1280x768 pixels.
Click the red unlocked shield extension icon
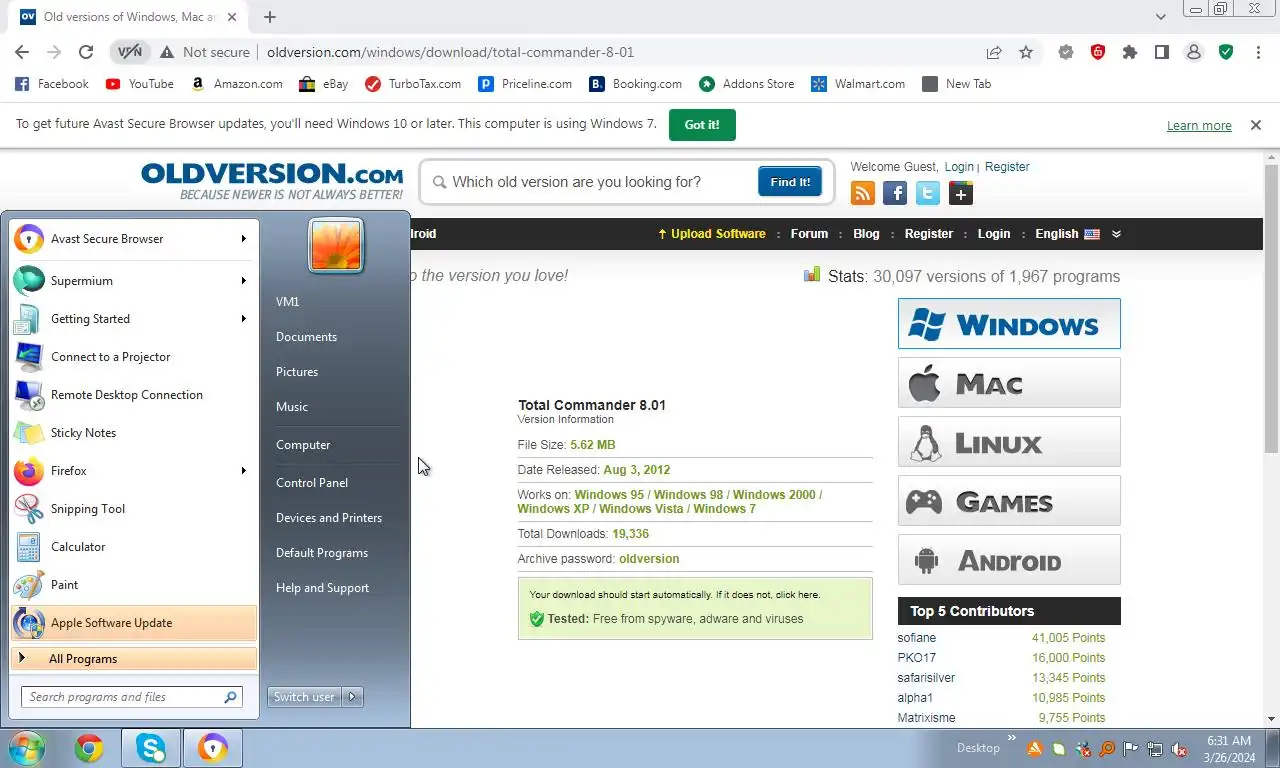[1098, 52]
